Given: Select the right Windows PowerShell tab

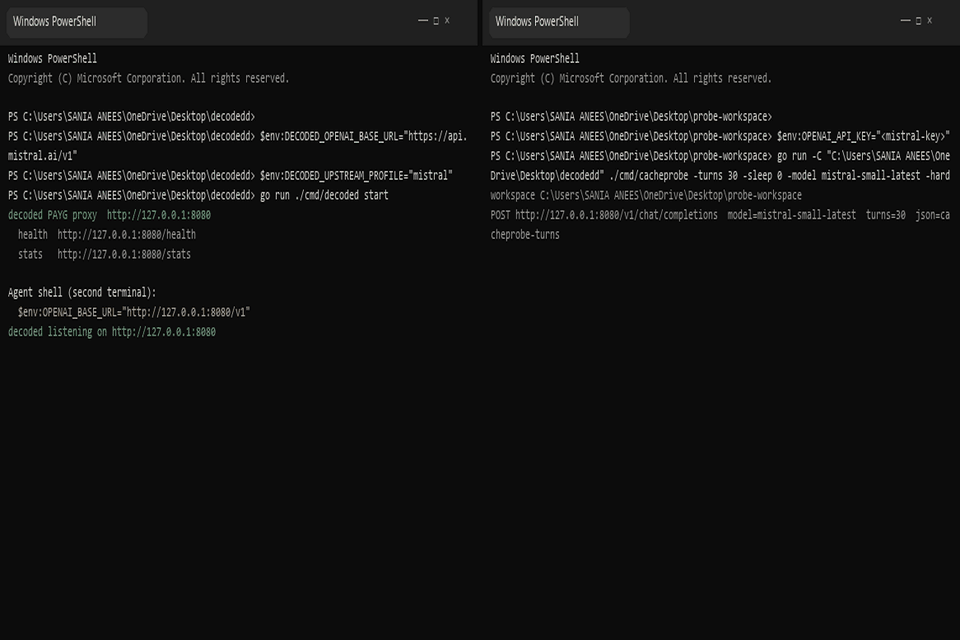Looking at the screenshot, I should coord(558,22).
